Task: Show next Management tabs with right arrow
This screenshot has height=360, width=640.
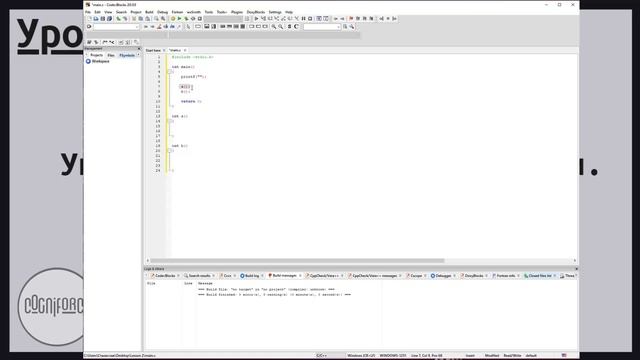Action: coord(138,55)
